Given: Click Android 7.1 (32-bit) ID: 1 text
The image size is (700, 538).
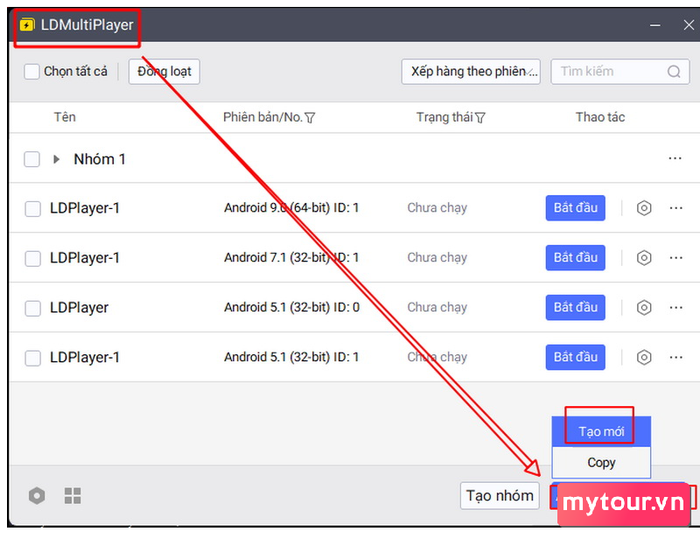Looking at the screenshot, I should (292, 258).
